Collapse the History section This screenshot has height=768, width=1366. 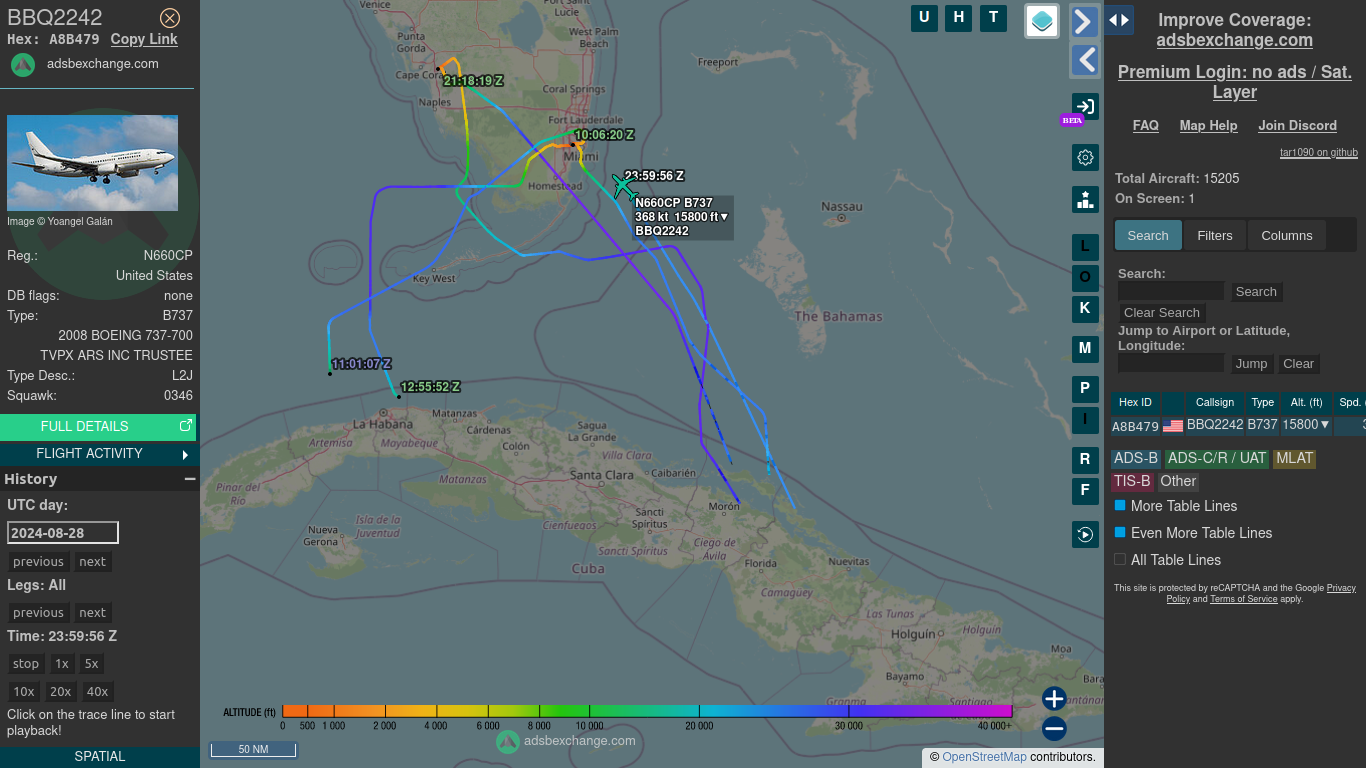pos(189,479)
